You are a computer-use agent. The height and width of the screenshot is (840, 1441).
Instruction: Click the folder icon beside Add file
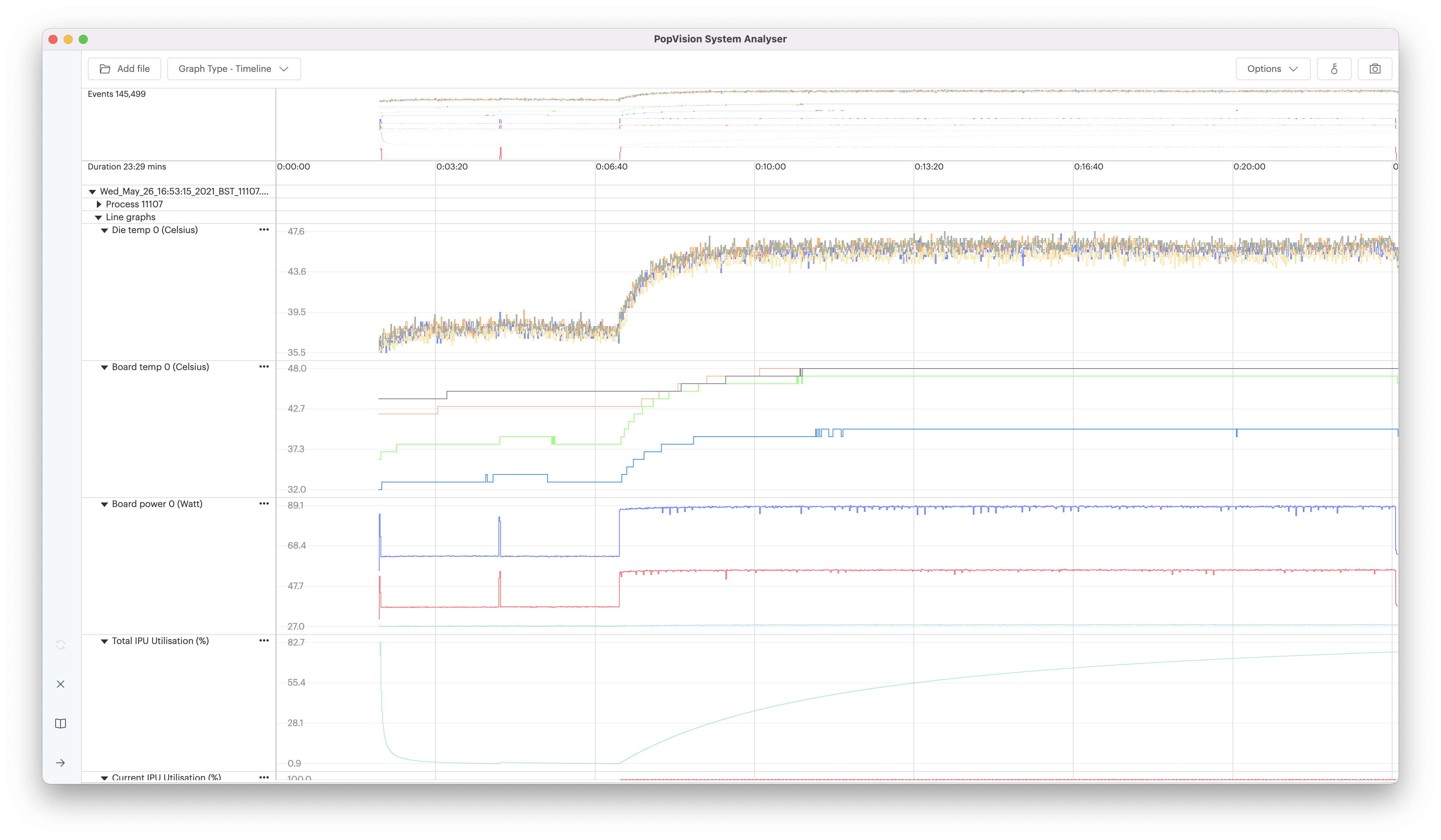[x=105, y=68]
